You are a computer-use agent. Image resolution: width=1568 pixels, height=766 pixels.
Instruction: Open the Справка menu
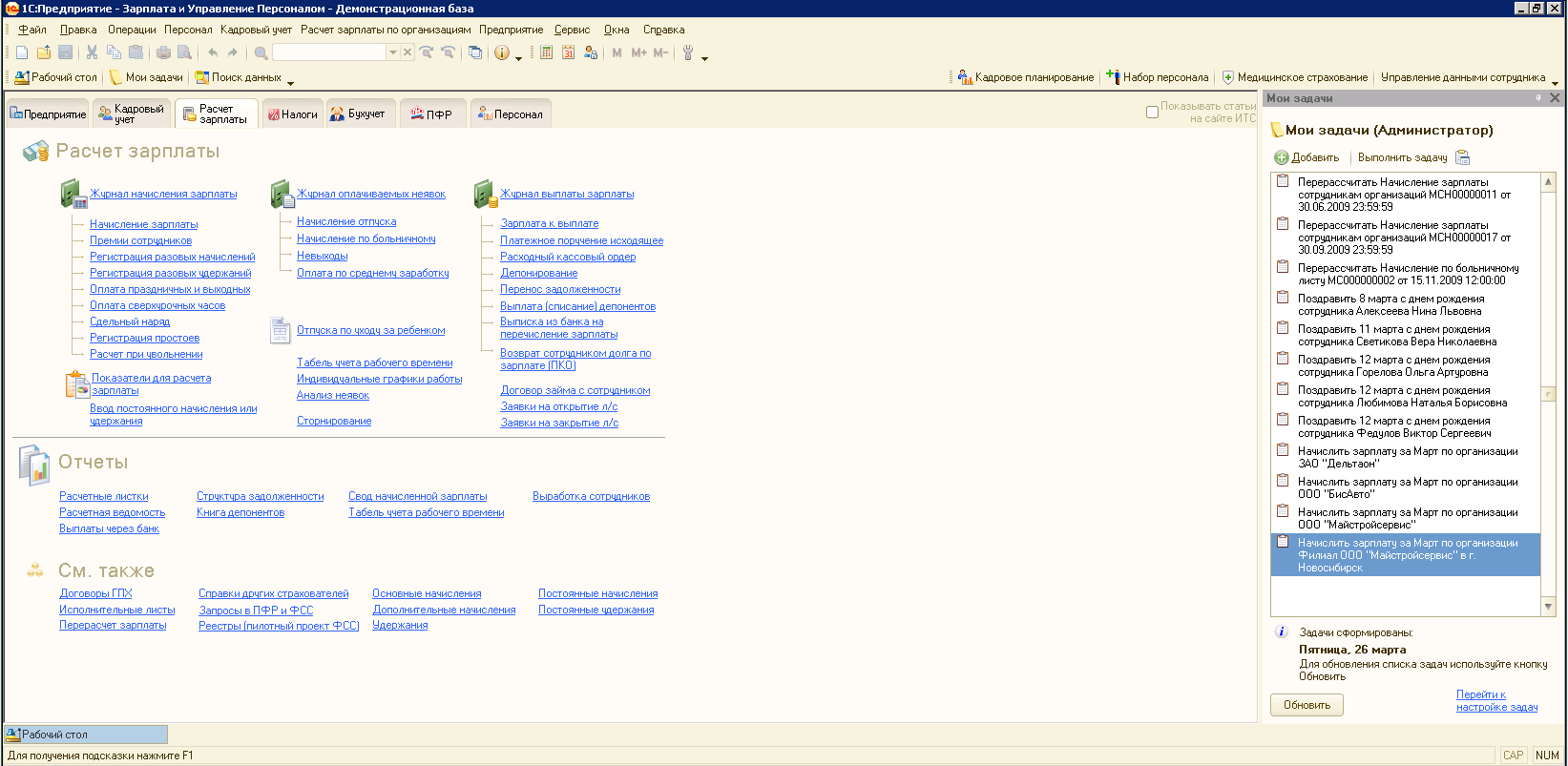pos(663,30)
